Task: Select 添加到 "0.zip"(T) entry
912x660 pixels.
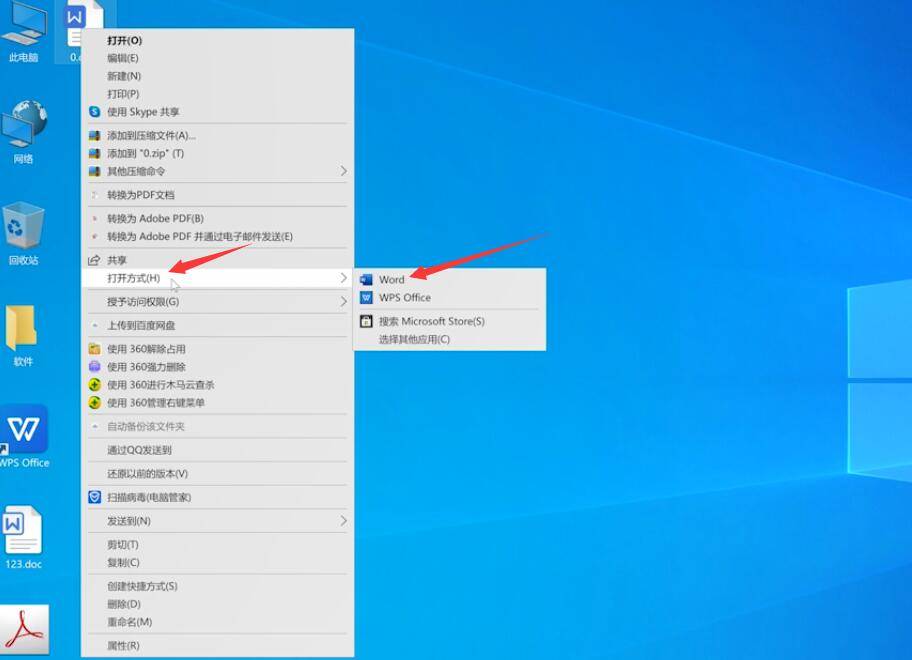Action: 145,154
